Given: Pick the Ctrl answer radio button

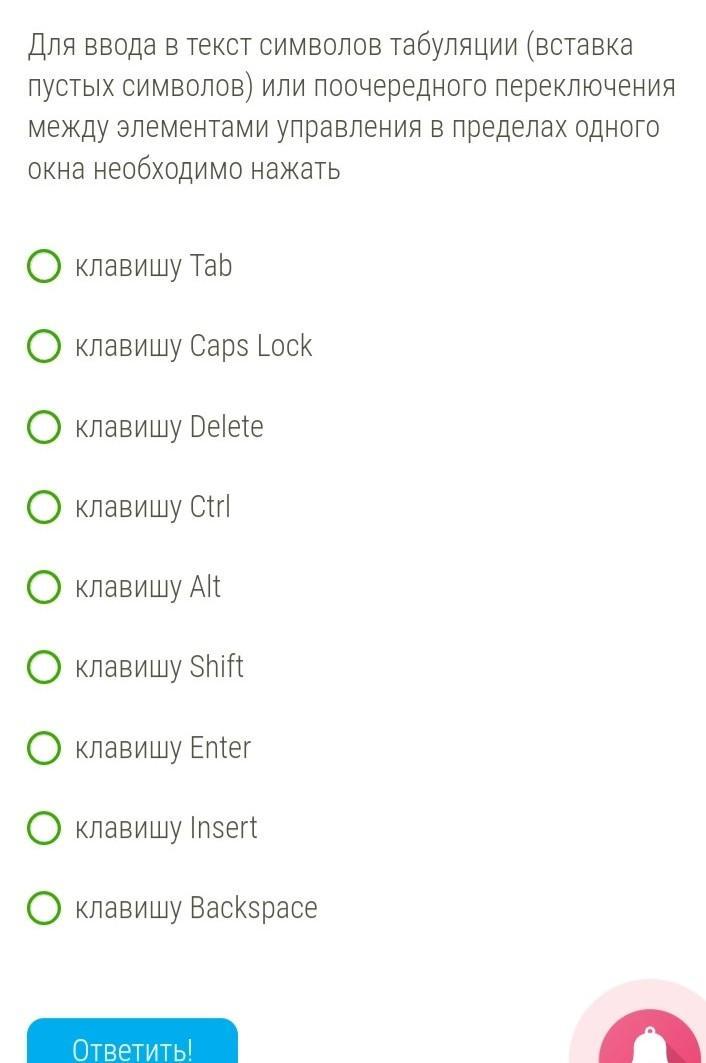Looking at the screenshot, I should 43,507.
